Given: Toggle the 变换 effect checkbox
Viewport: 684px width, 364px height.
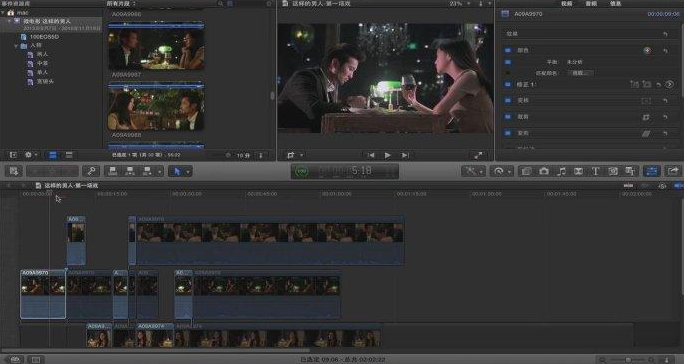Looking at the screenshot, I should pos(508,100).
